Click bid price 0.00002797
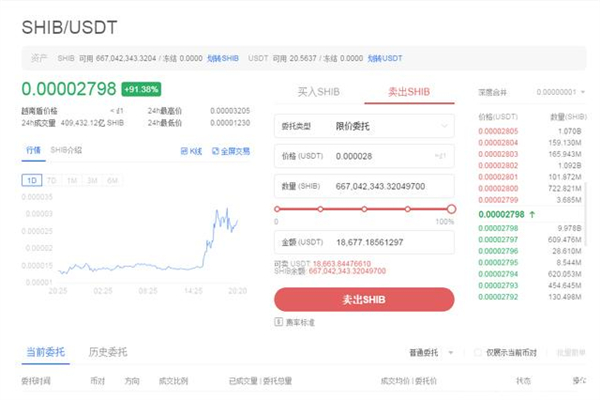This screenshot has height=400, width=600. [x=498, y=240]
